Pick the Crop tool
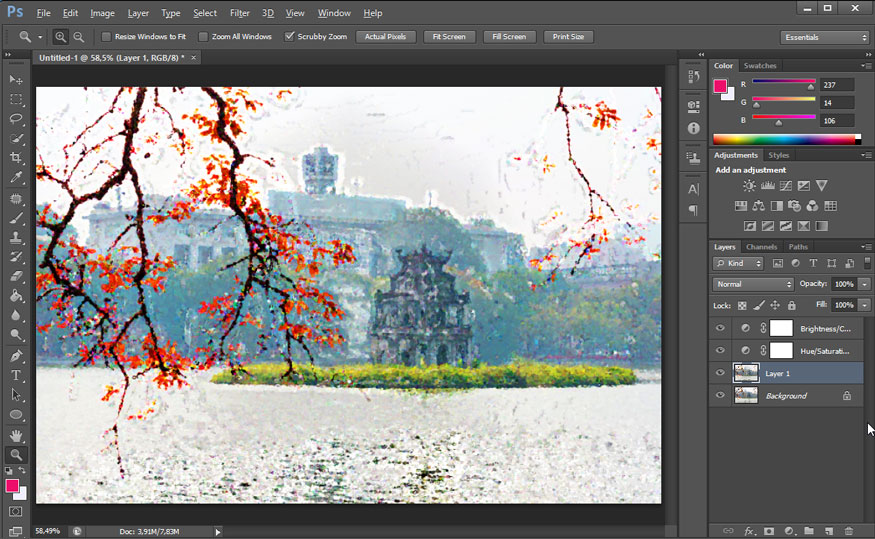This screenshot has height=539, width=875. [16, 158]
